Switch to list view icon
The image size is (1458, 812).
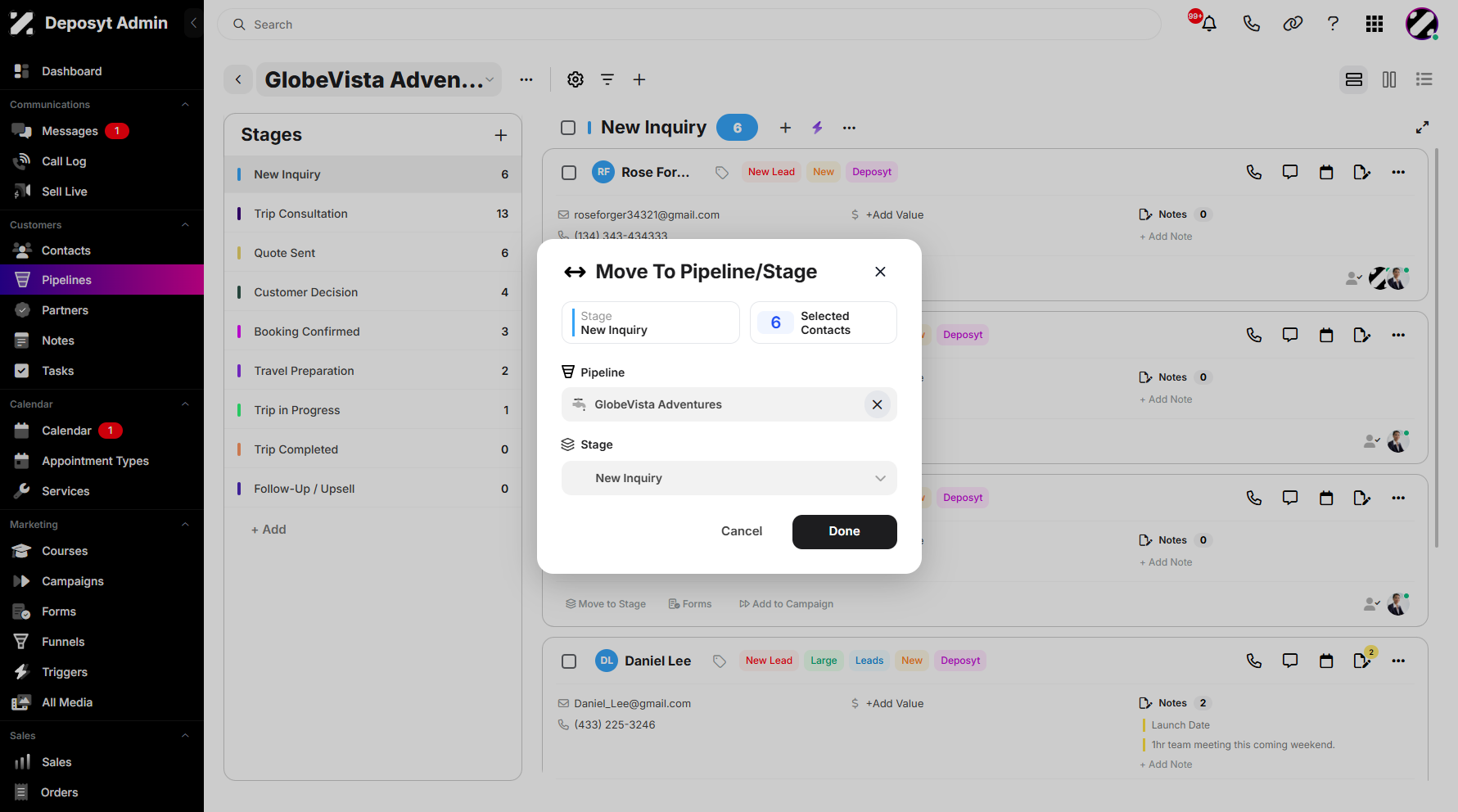(x=1424, y=79)
